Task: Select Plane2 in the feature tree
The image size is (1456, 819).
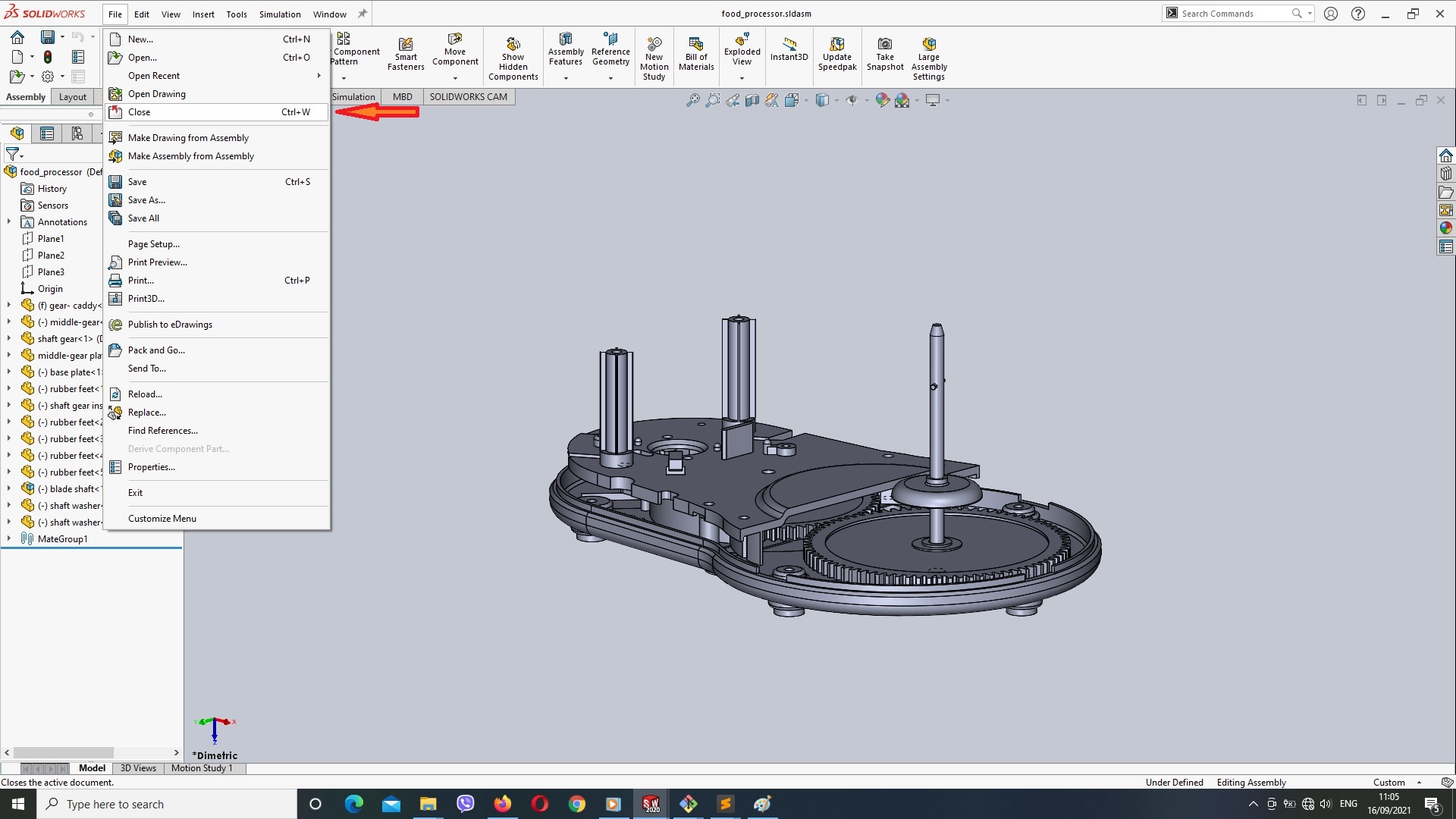Action: click(51, 256)
